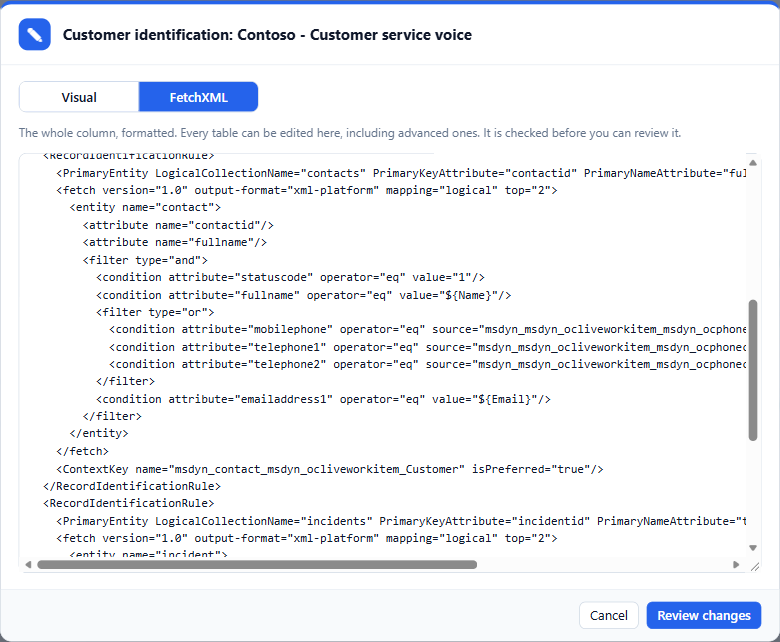Click the line with entity name="contact"
This screenshot has height=642, width=780.
click(145, 207)
